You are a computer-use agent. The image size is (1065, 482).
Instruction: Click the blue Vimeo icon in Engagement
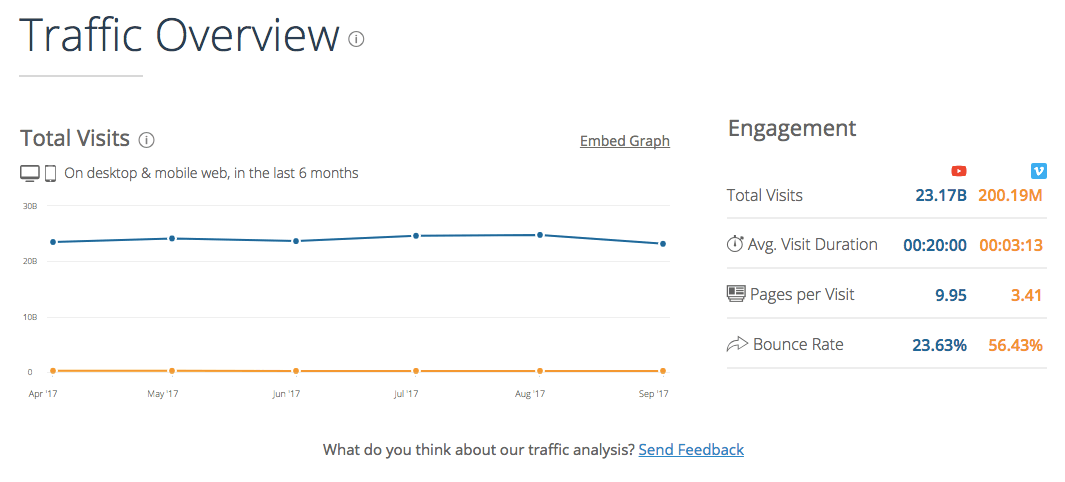click(x=1039, y=171)
